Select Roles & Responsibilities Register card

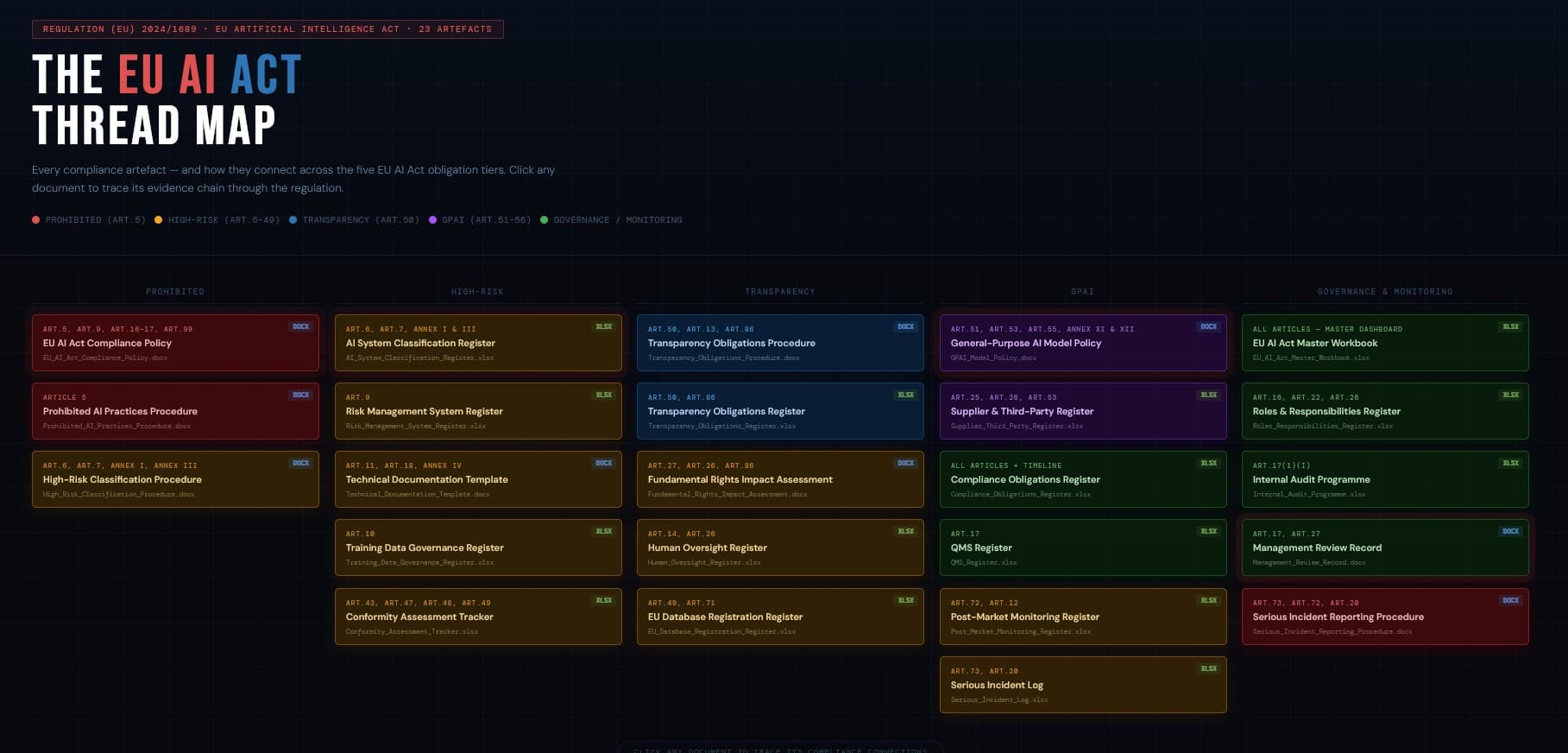1385,411
